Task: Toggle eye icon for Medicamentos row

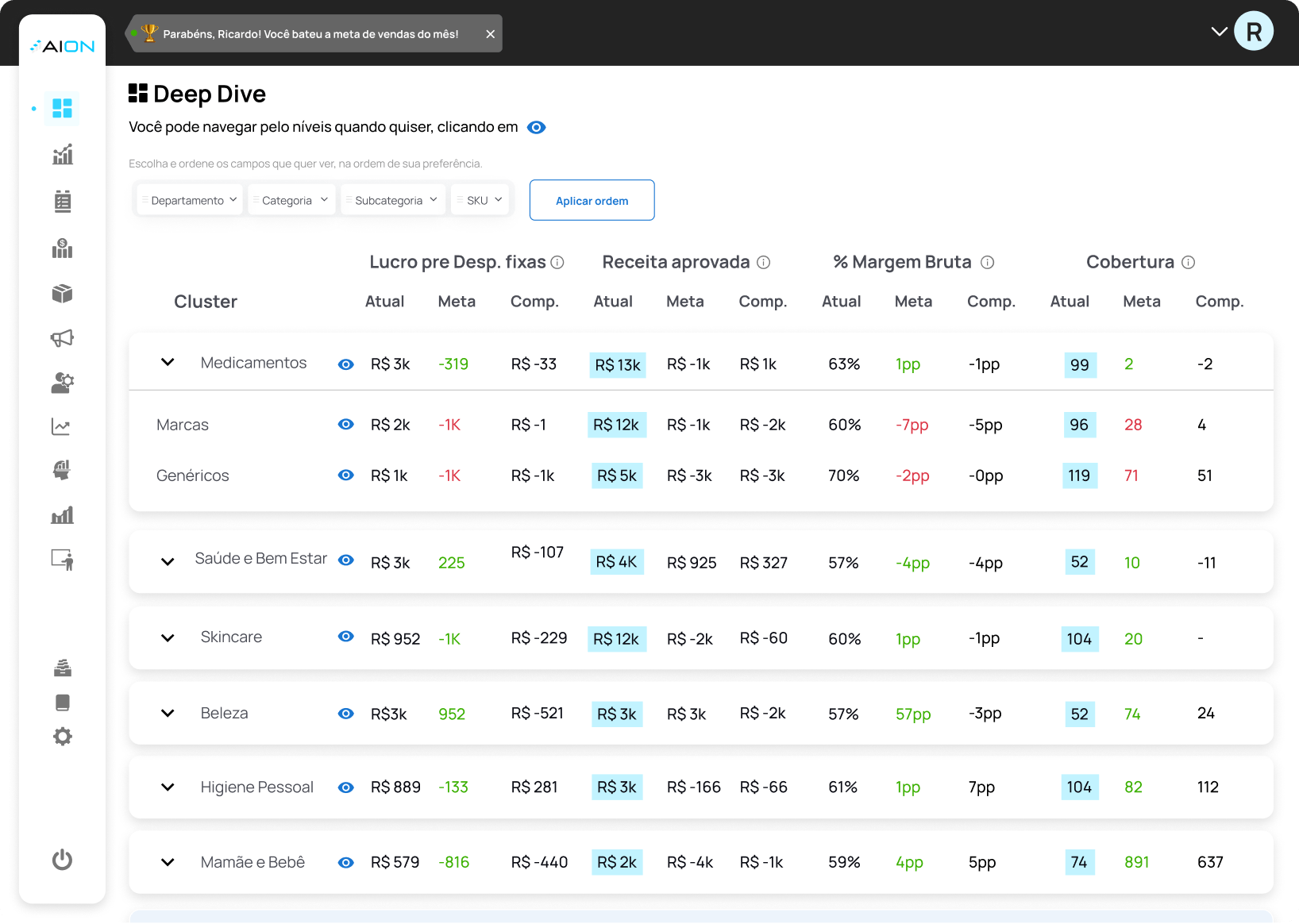Action: [x=345, y=364]
